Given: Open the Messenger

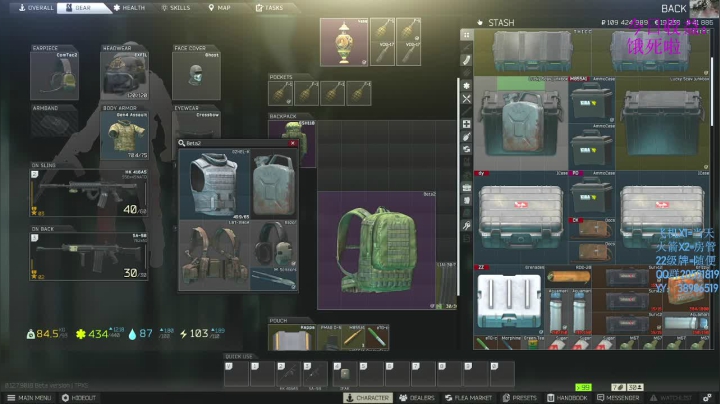Looking at the screenshot, I should click(618, 398).
